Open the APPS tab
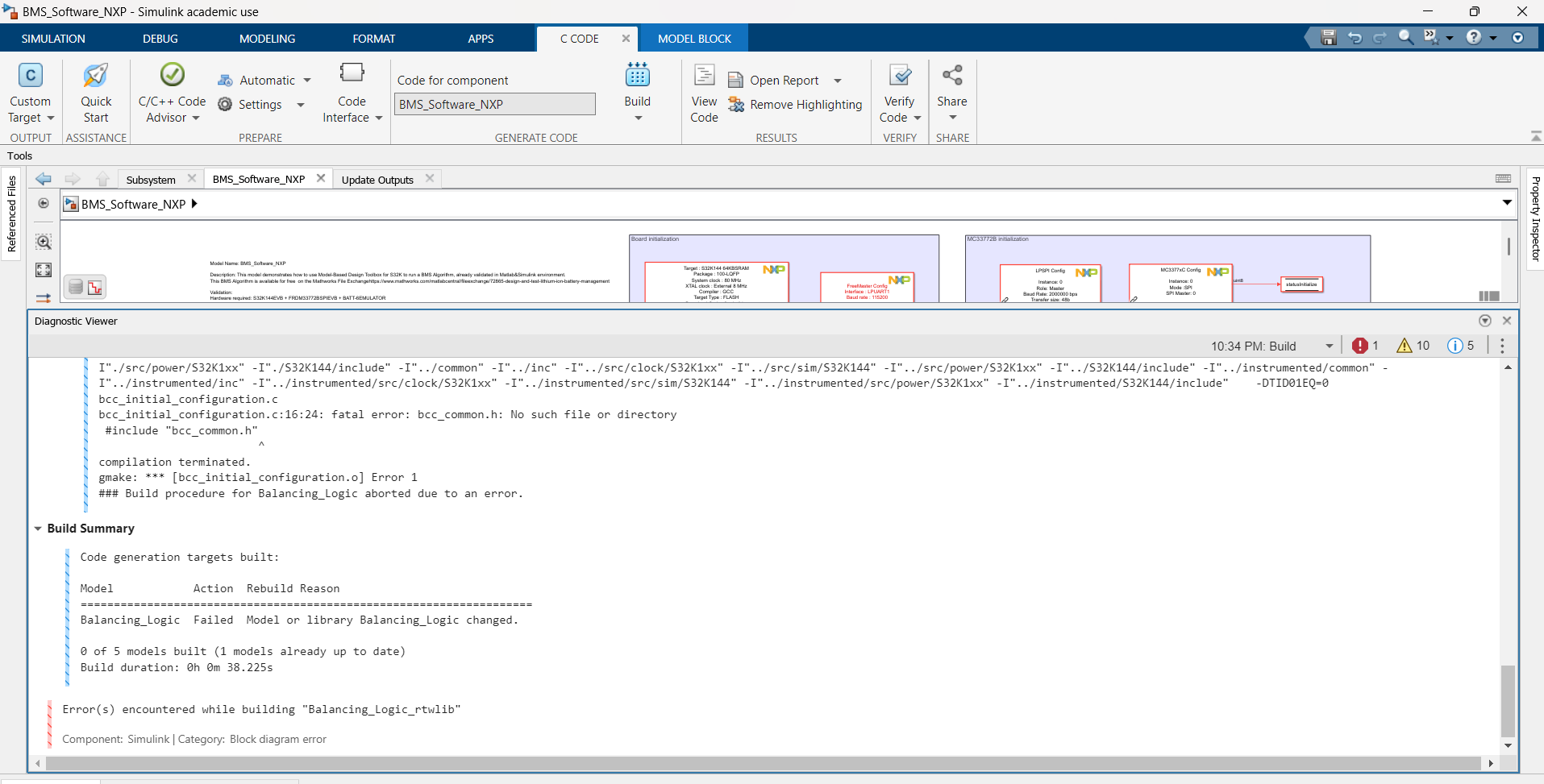 click(481, 39)
